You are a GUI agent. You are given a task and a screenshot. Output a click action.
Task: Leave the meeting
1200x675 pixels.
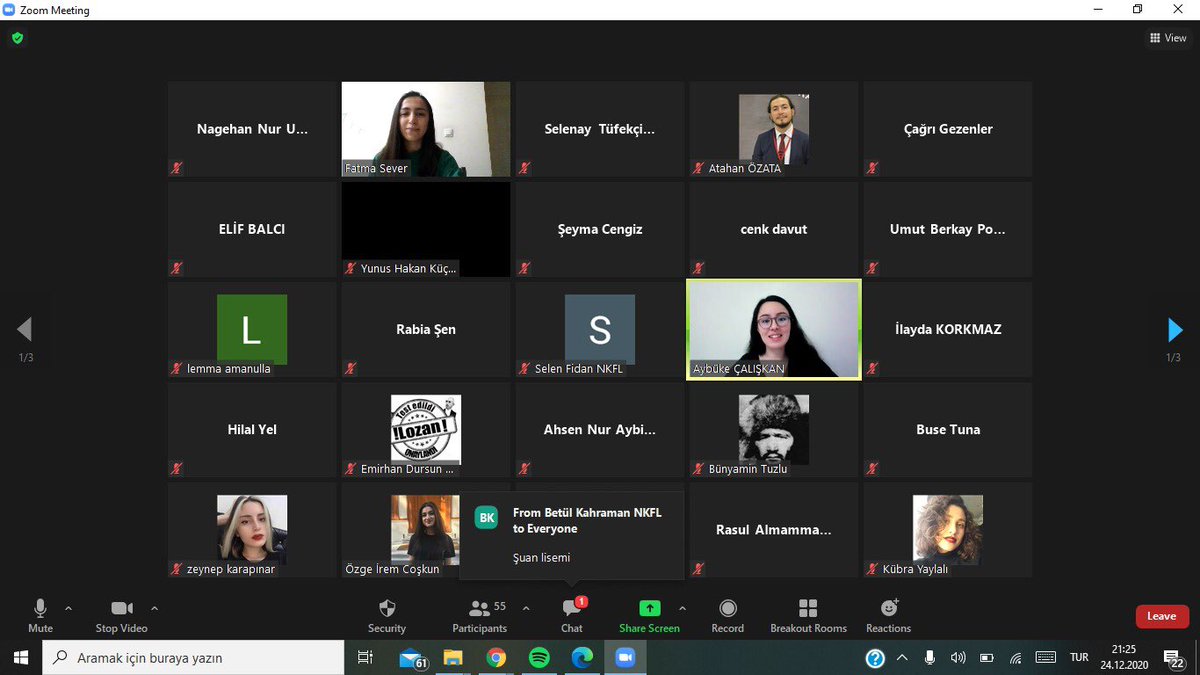tap(1162, 616)
